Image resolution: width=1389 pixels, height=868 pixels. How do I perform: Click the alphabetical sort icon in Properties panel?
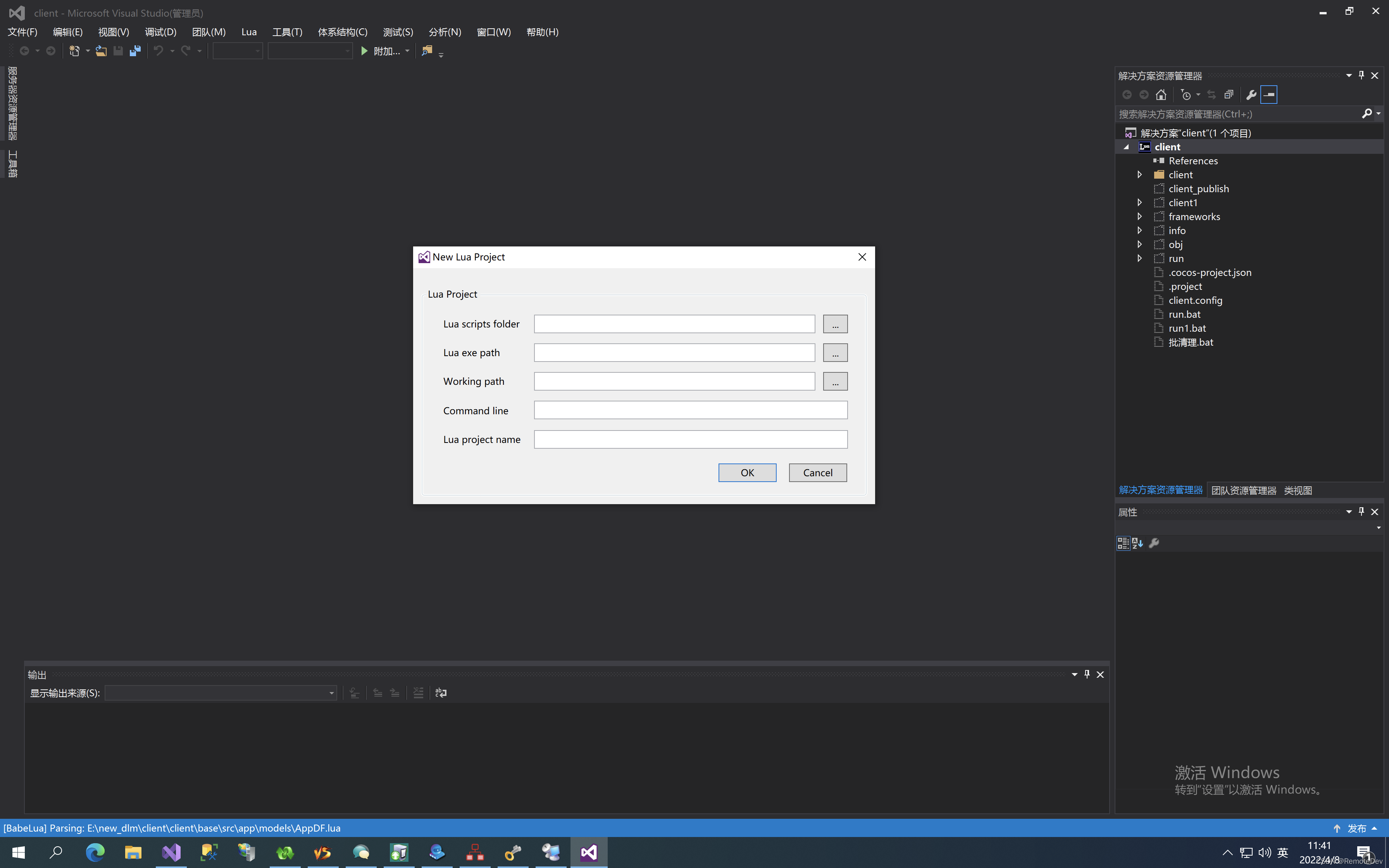click(1137, 543)
